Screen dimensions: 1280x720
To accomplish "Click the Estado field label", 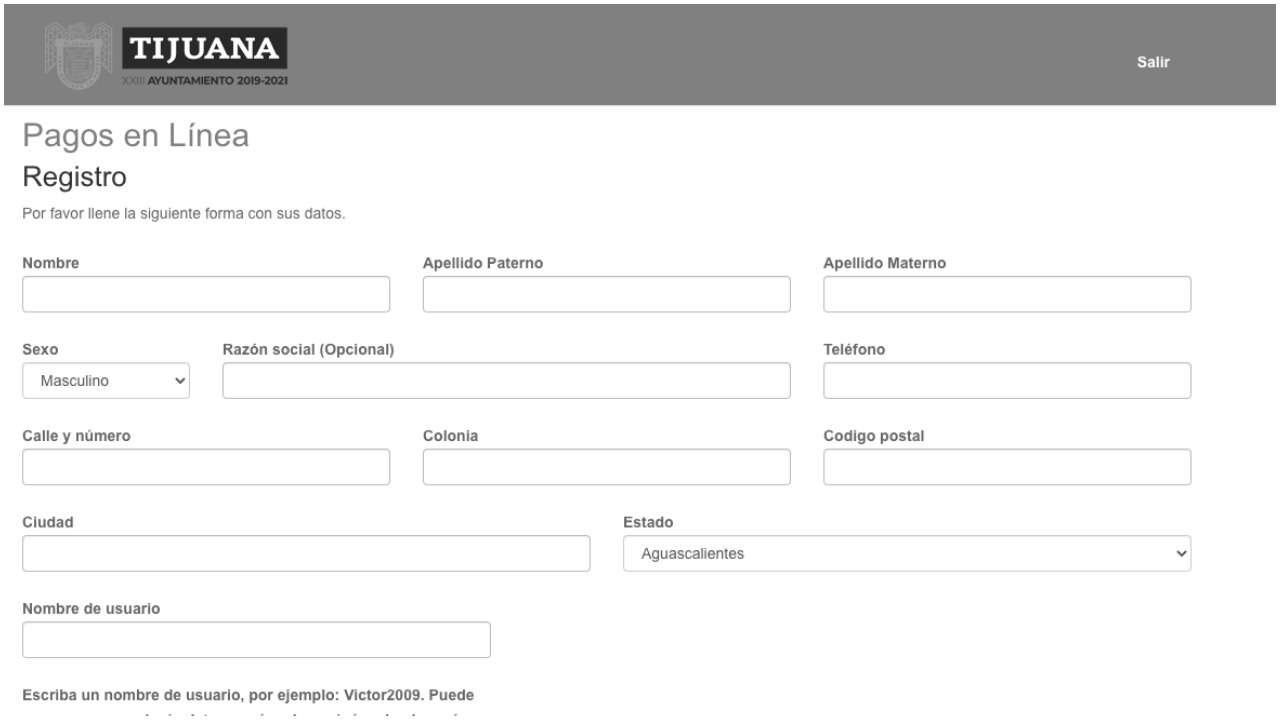I will [648, 522].
